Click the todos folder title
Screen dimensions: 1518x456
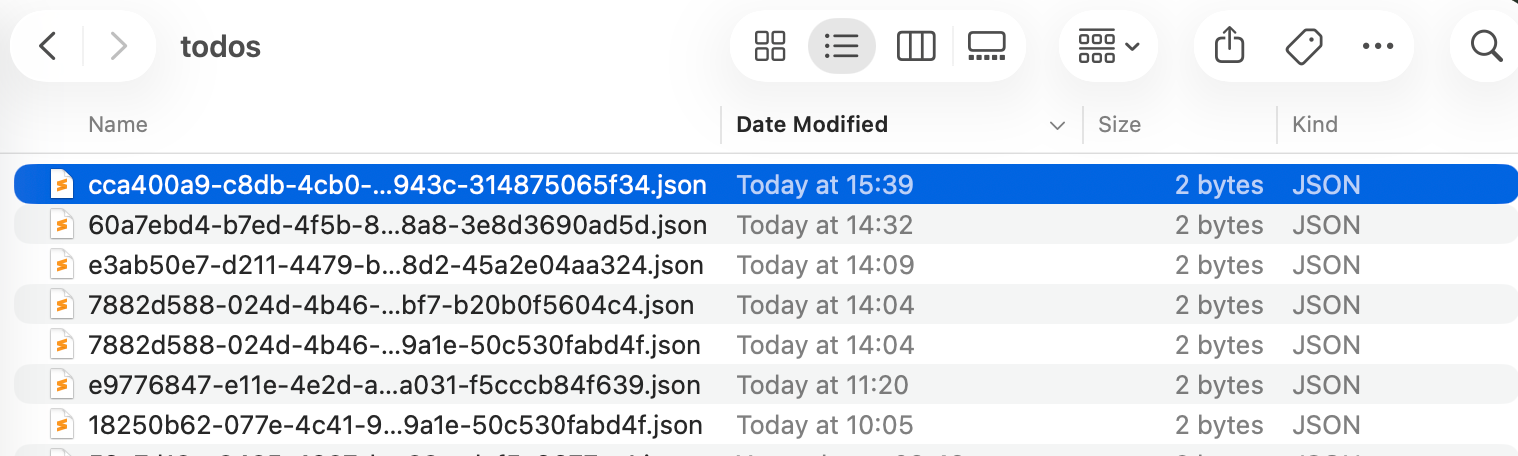(x=220, y=46)
